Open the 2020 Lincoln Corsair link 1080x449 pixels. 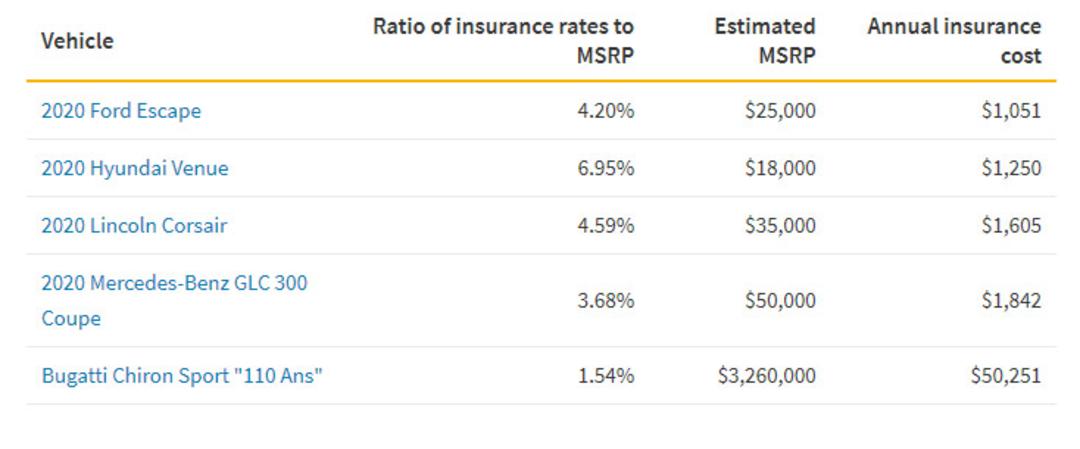coord(134,226)
